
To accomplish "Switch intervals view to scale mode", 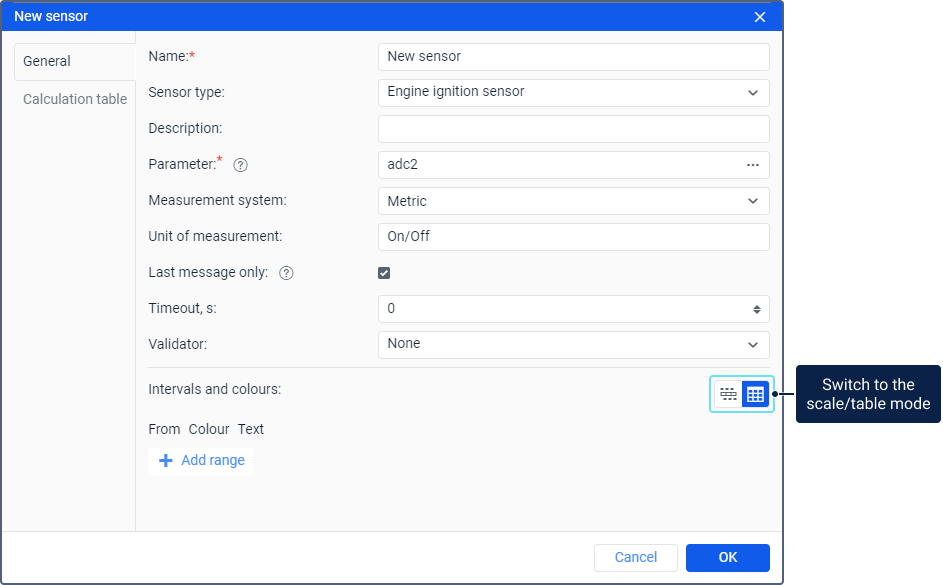I will [728, 394].
